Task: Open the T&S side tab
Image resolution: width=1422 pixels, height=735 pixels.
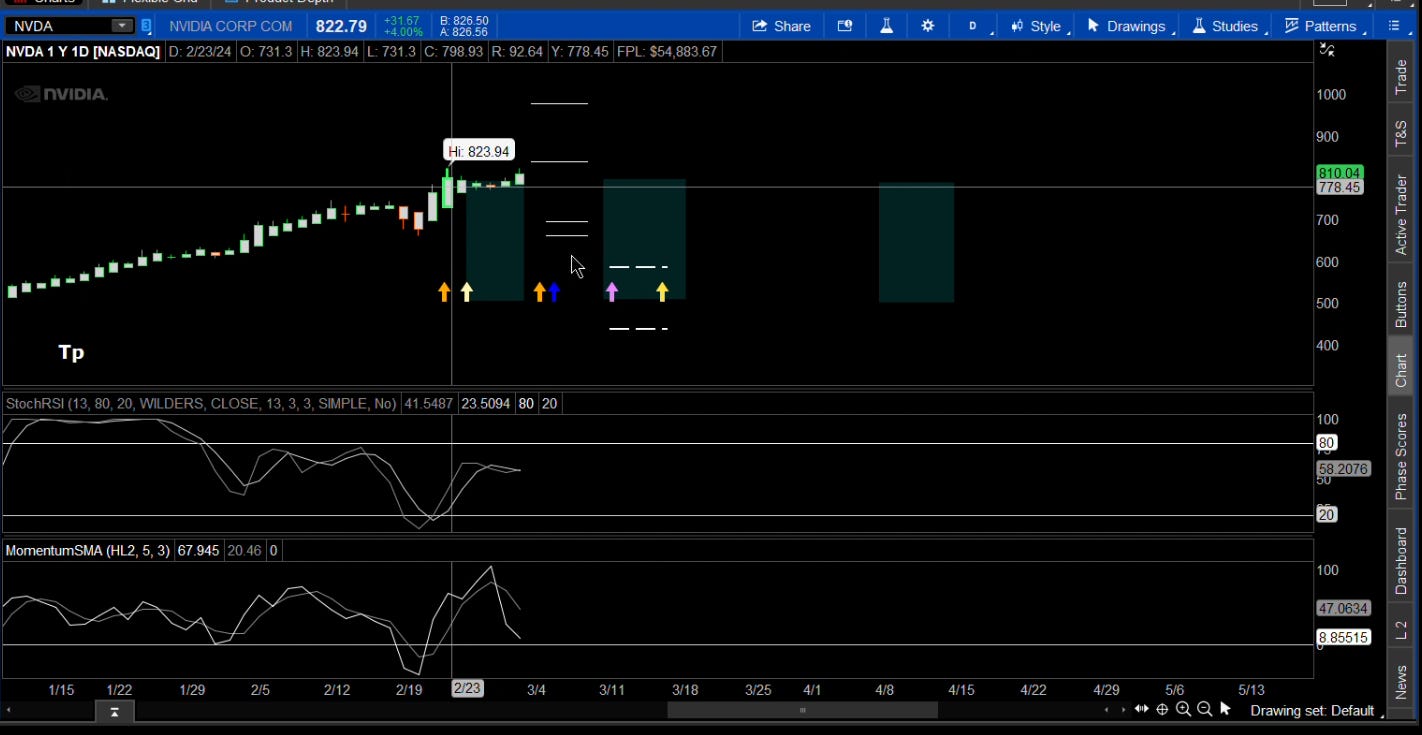Action: tap(1401, 132)
